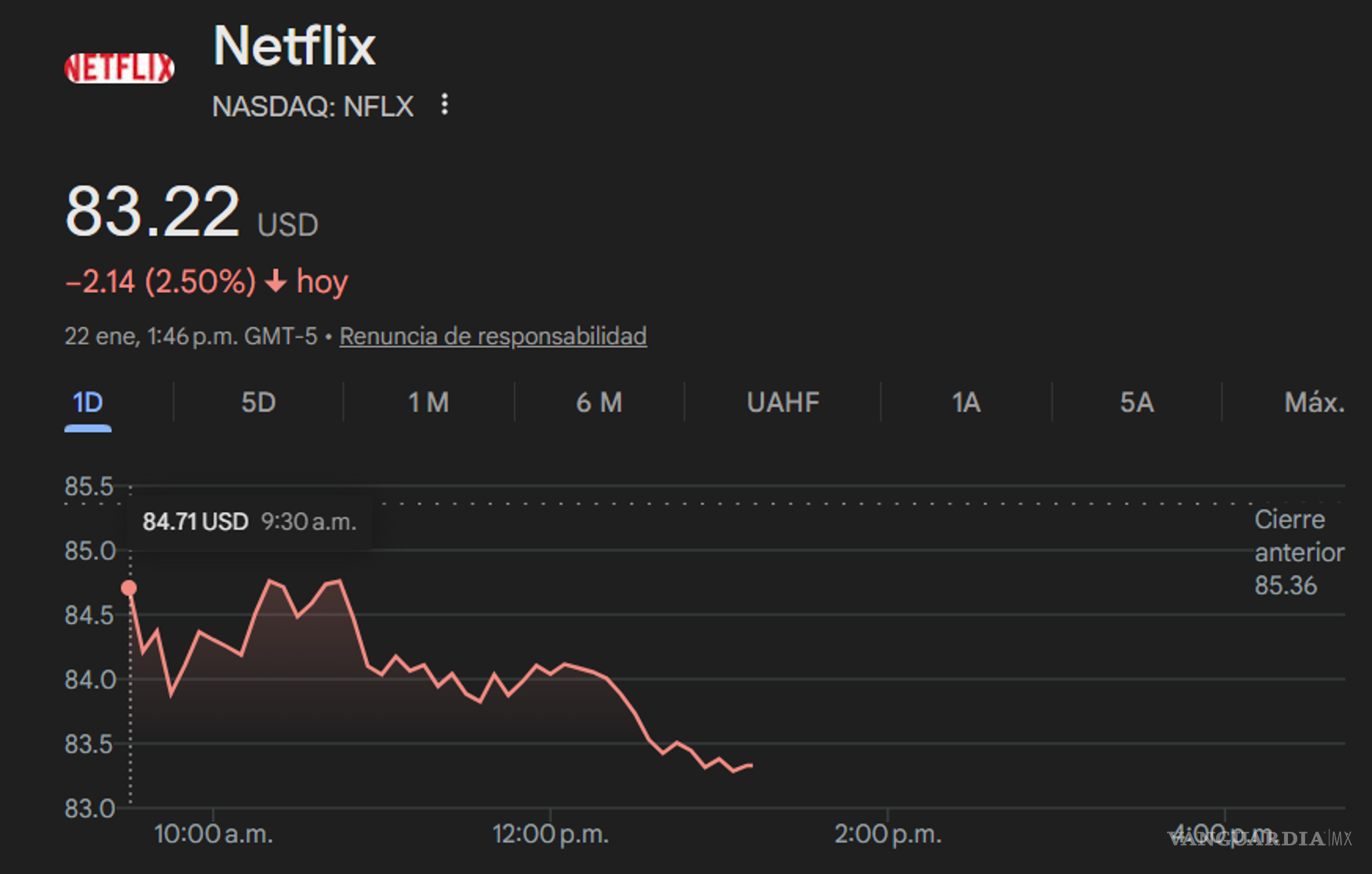Click the 84.71 USD tooltip box

coord(250,521)
